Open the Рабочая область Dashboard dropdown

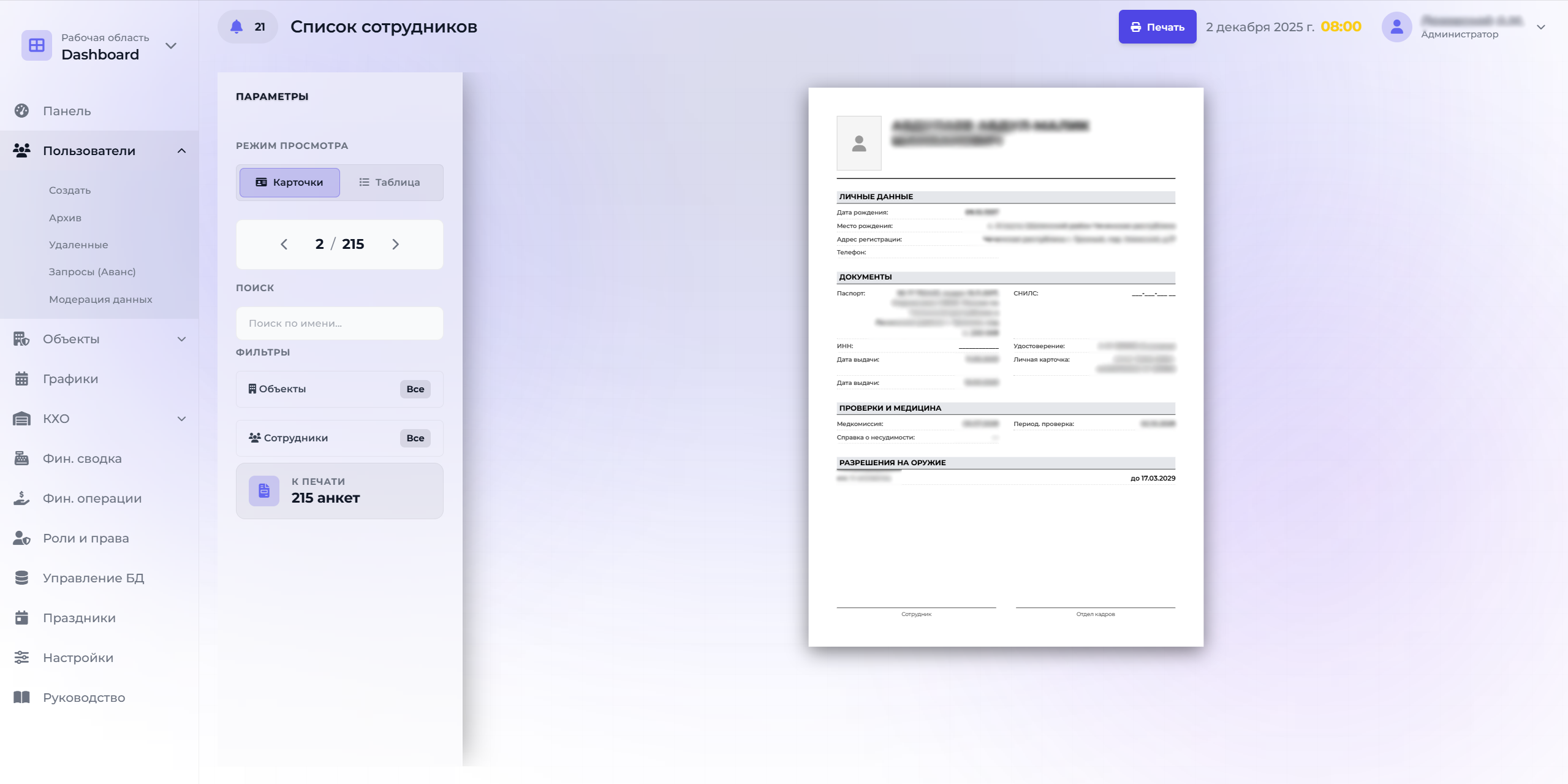(x=171, y=46)
